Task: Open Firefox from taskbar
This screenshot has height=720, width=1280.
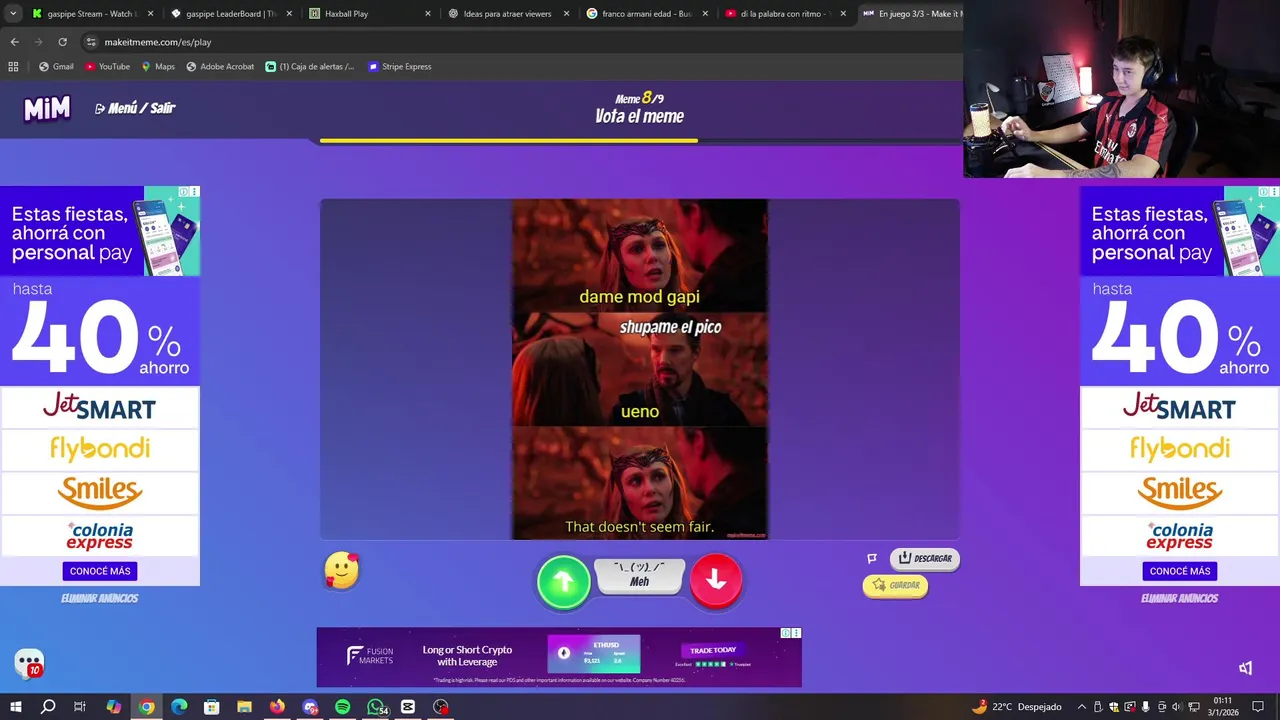Action: [277, 707]
